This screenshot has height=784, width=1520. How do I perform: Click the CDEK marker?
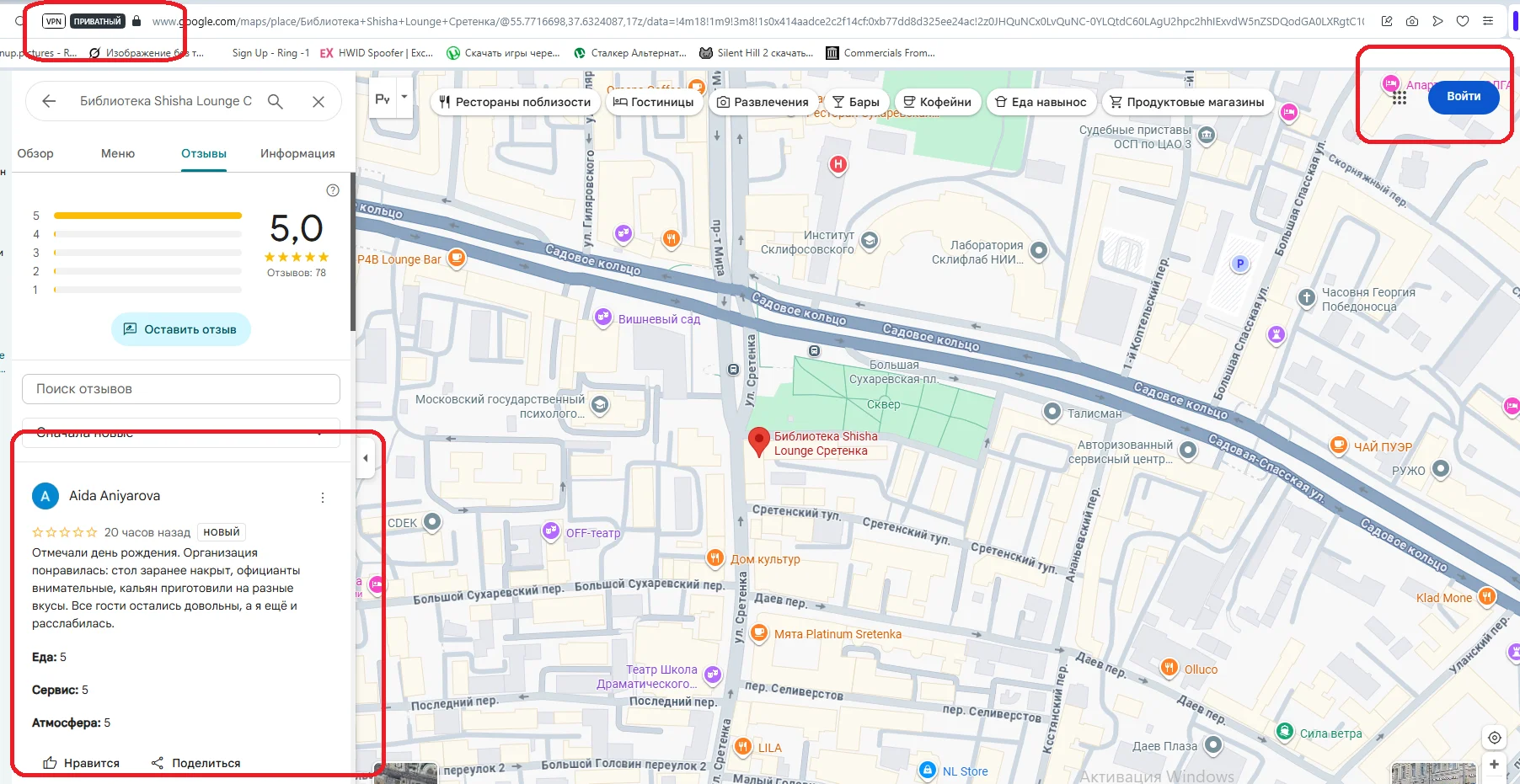(432, 522)
